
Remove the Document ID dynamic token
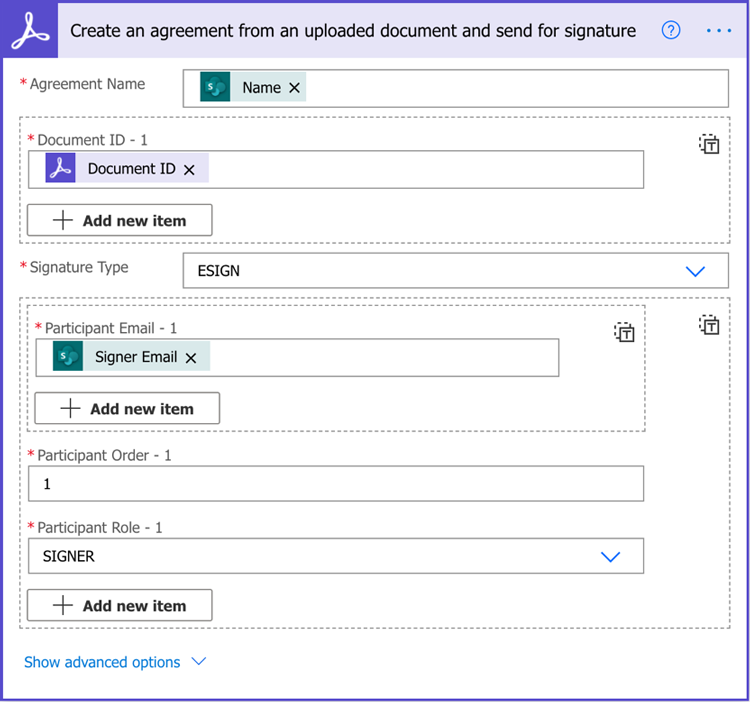click(189, 169)
